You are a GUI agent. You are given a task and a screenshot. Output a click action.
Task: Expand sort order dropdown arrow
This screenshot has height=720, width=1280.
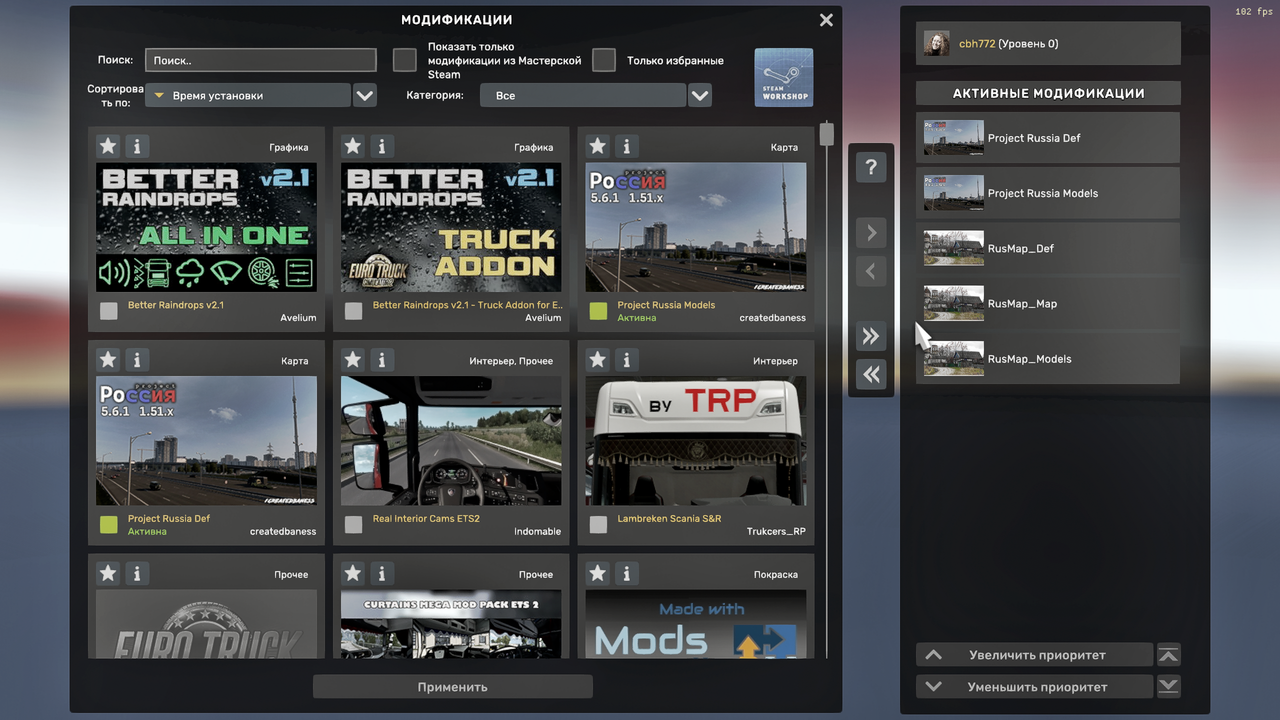365,96
